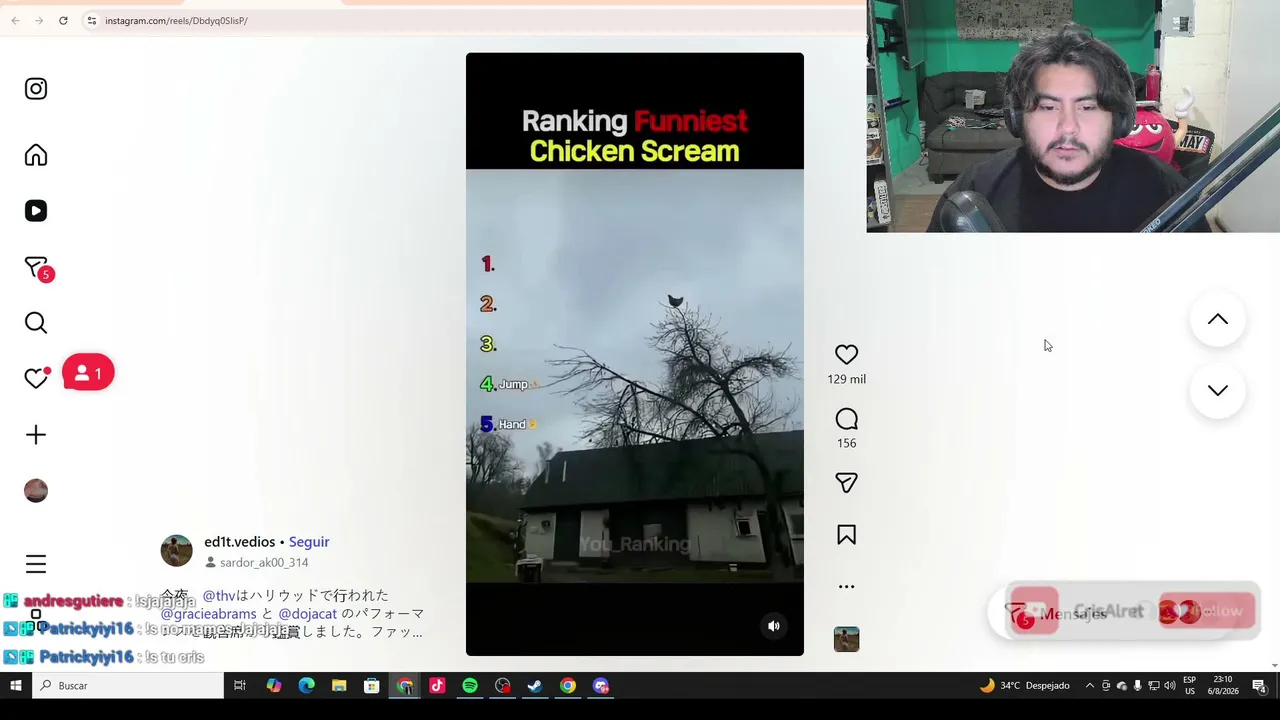1280x720 pixels.
Task: Open the Search magnifier in sidebar
Action: pyautogui.click(x=36, y=323)
